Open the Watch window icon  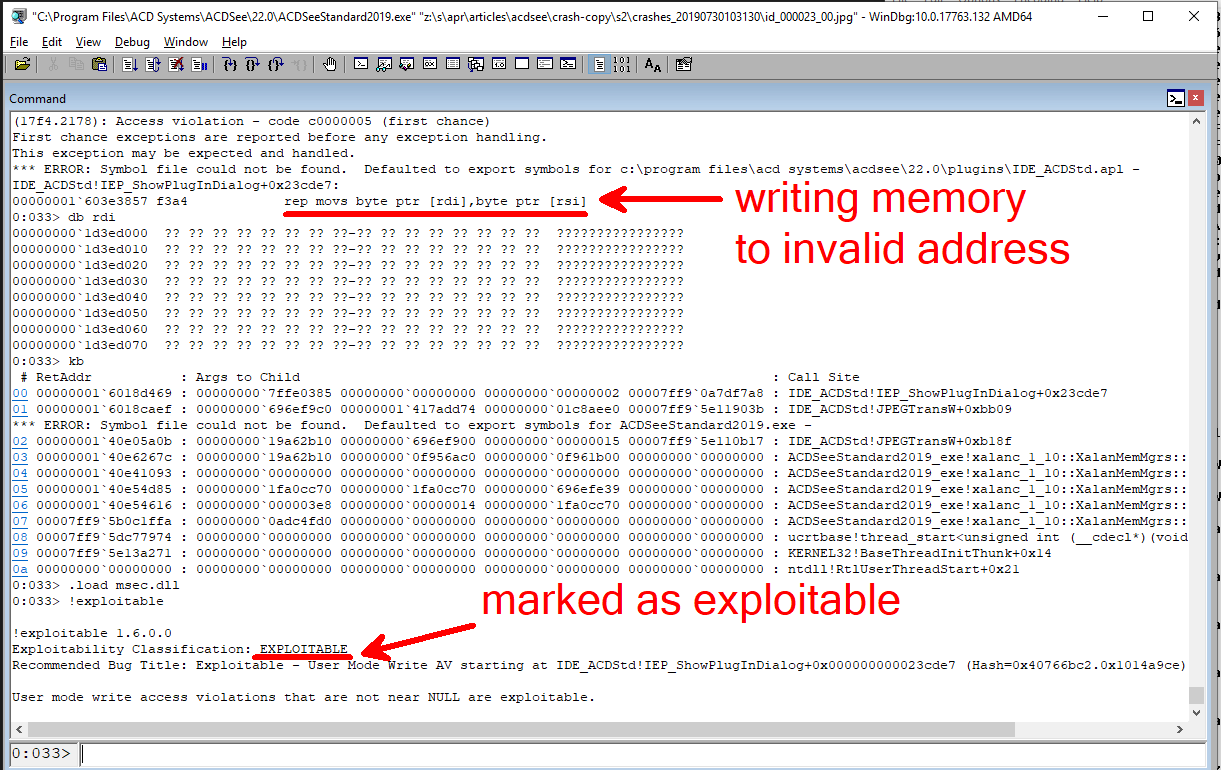[384, 64]
